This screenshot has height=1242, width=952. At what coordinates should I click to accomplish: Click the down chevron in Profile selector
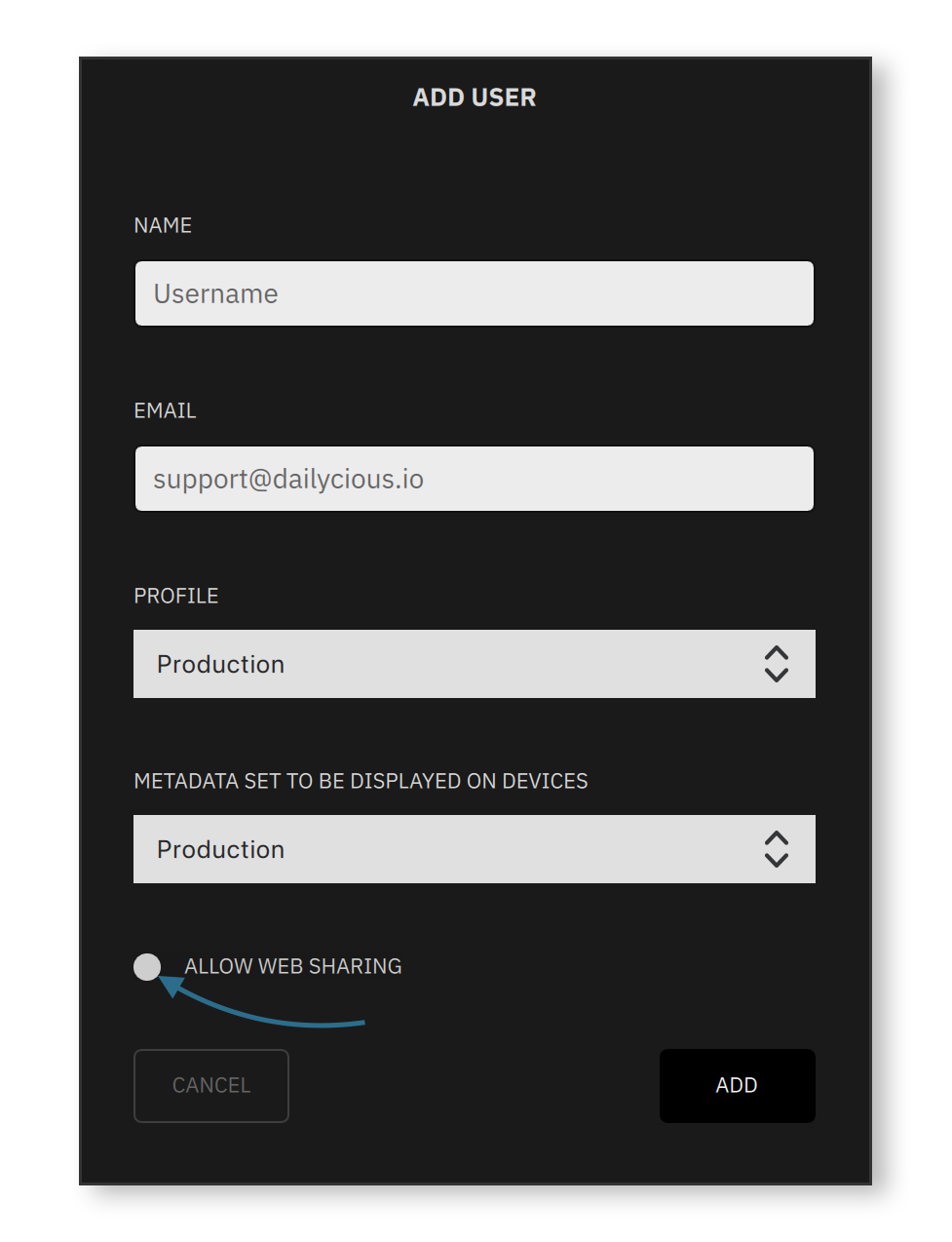[776, 675]
